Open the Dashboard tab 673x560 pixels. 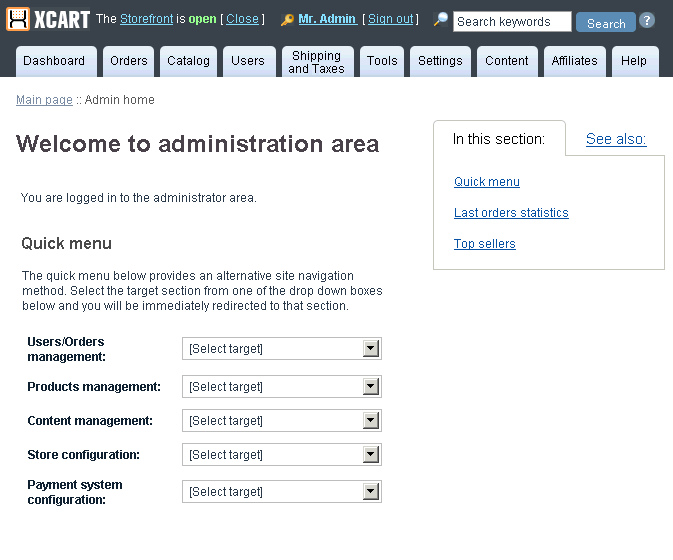[x=56, y=61]
